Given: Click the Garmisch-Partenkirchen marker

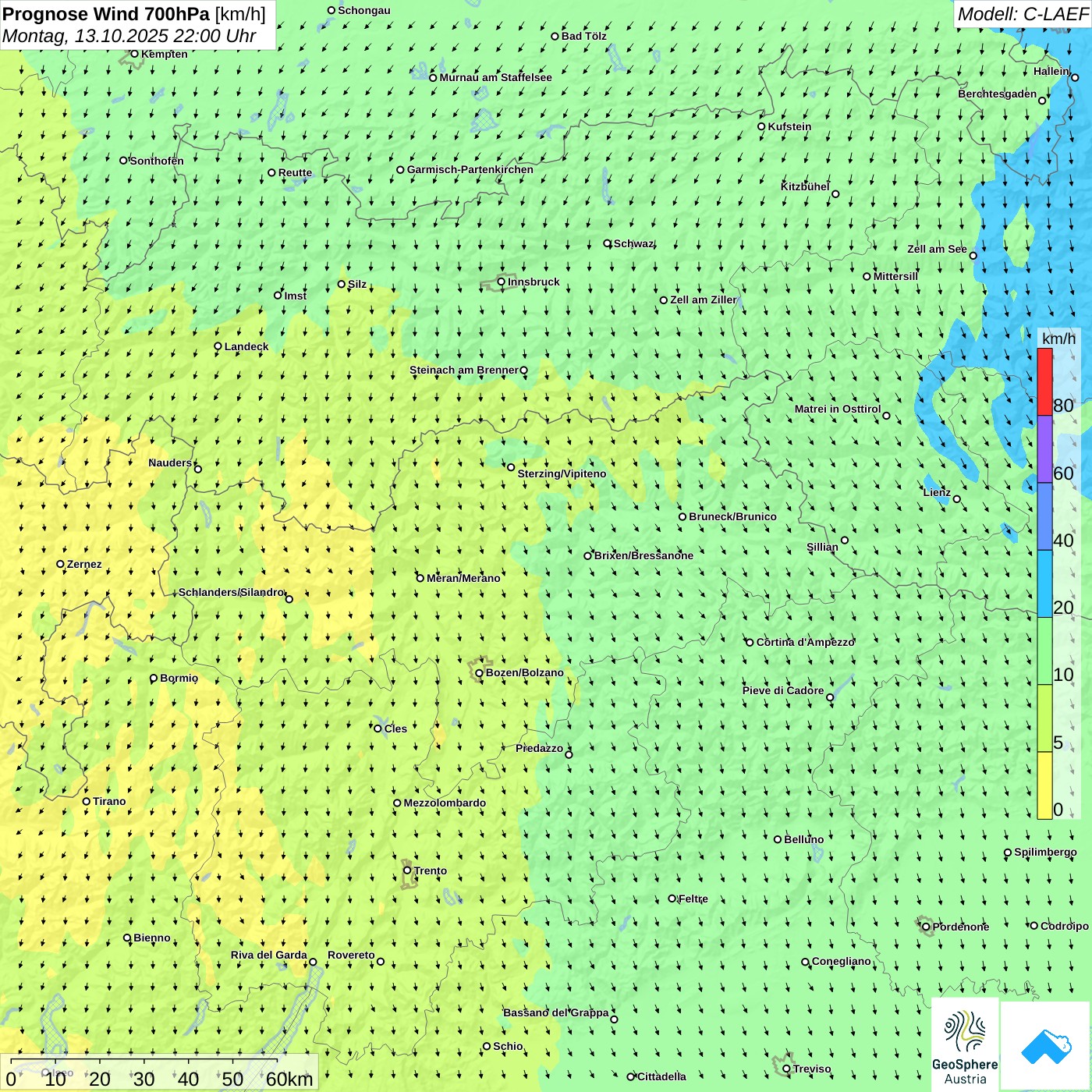Looking at the screenshot, I should [401, 169].
